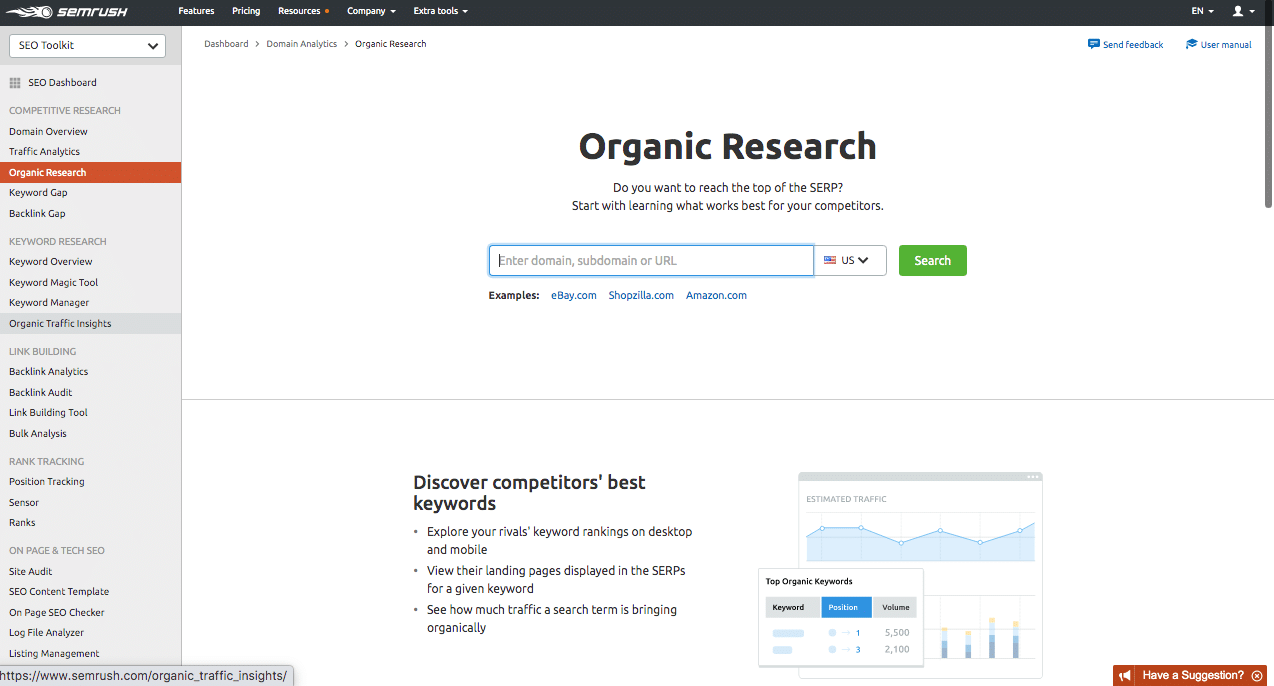The height and width of the screenshot is (686, 1274).
Task: Open Keyword Overview in sidebar
Action: point(51,262)
